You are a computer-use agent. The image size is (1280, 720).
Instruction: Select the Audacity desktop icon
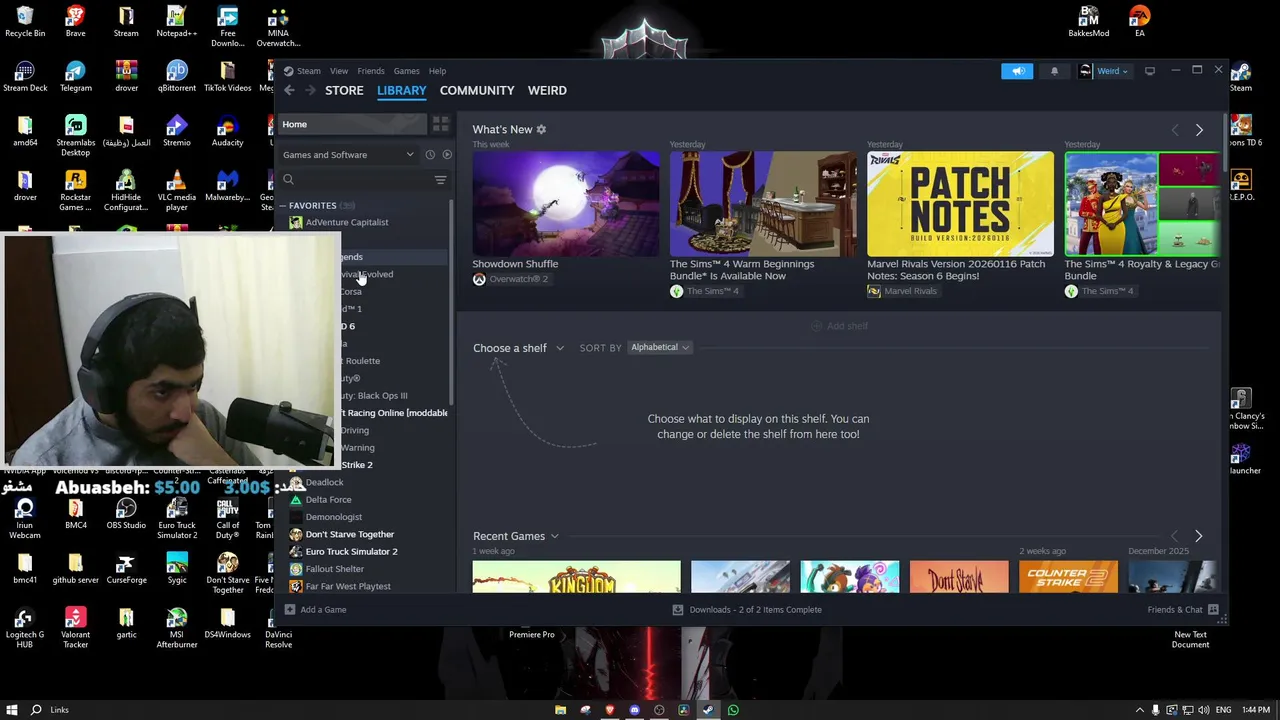[227, 130]
